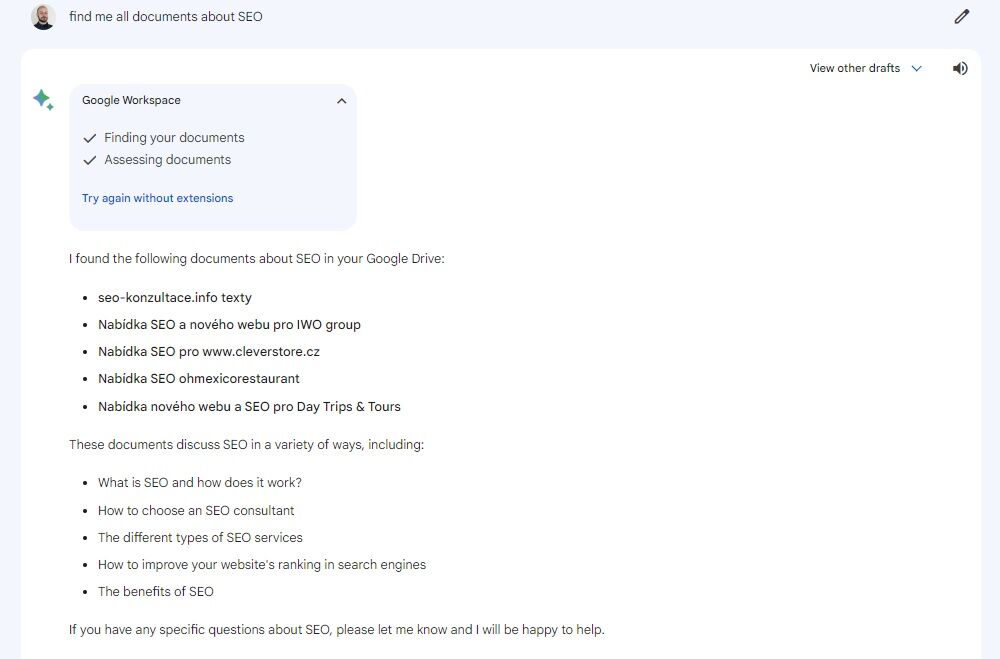Open Nabídka SEO a nového webu pro IWO group
The height and width of the screenshot is (659, 1000).
coord(229,325)
